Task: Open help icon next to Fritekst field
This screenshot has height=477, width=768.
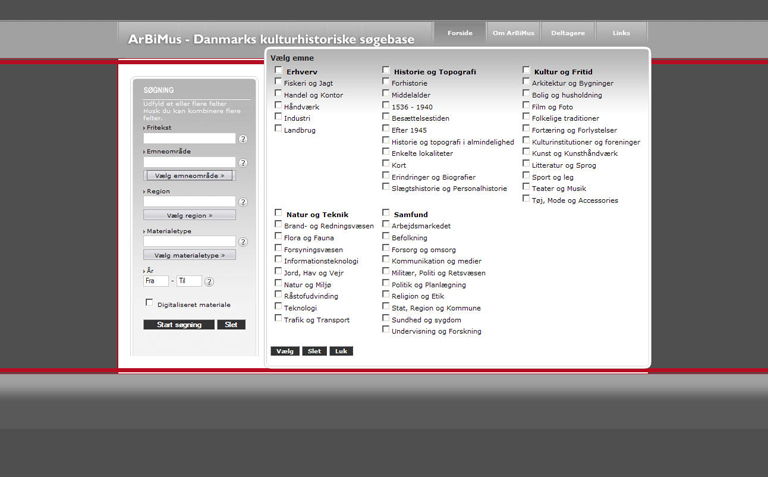Action: point(243,139)
